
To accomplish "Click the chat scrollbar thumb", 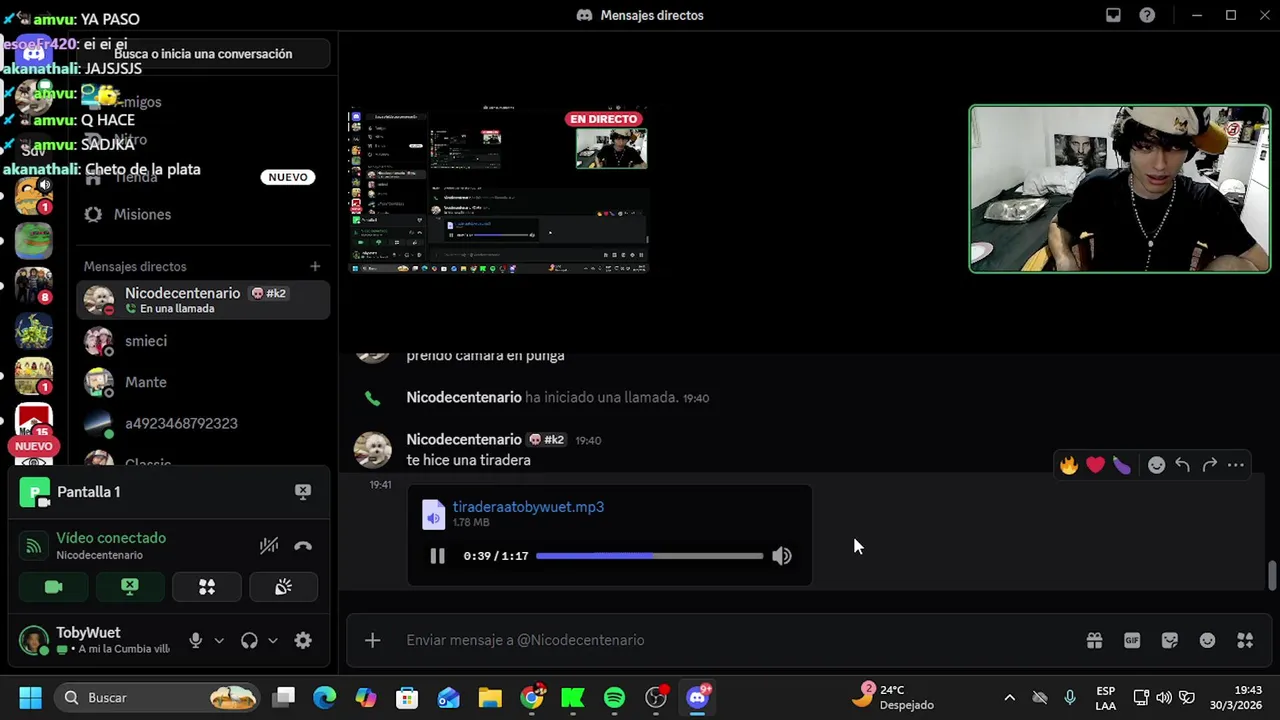I will [1272, 576].
